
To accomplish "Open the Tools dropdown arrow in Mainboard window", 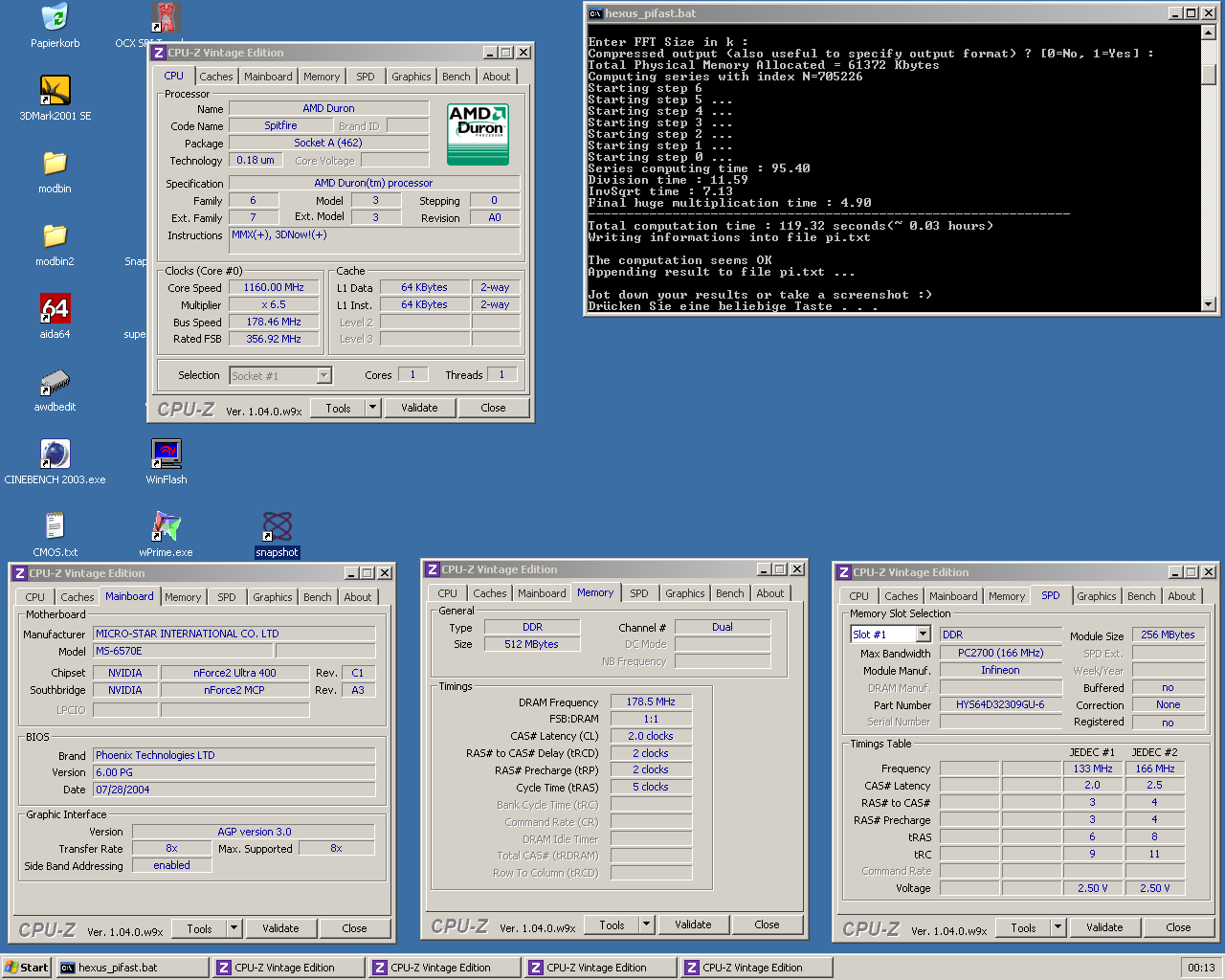I will coord(234,928).
